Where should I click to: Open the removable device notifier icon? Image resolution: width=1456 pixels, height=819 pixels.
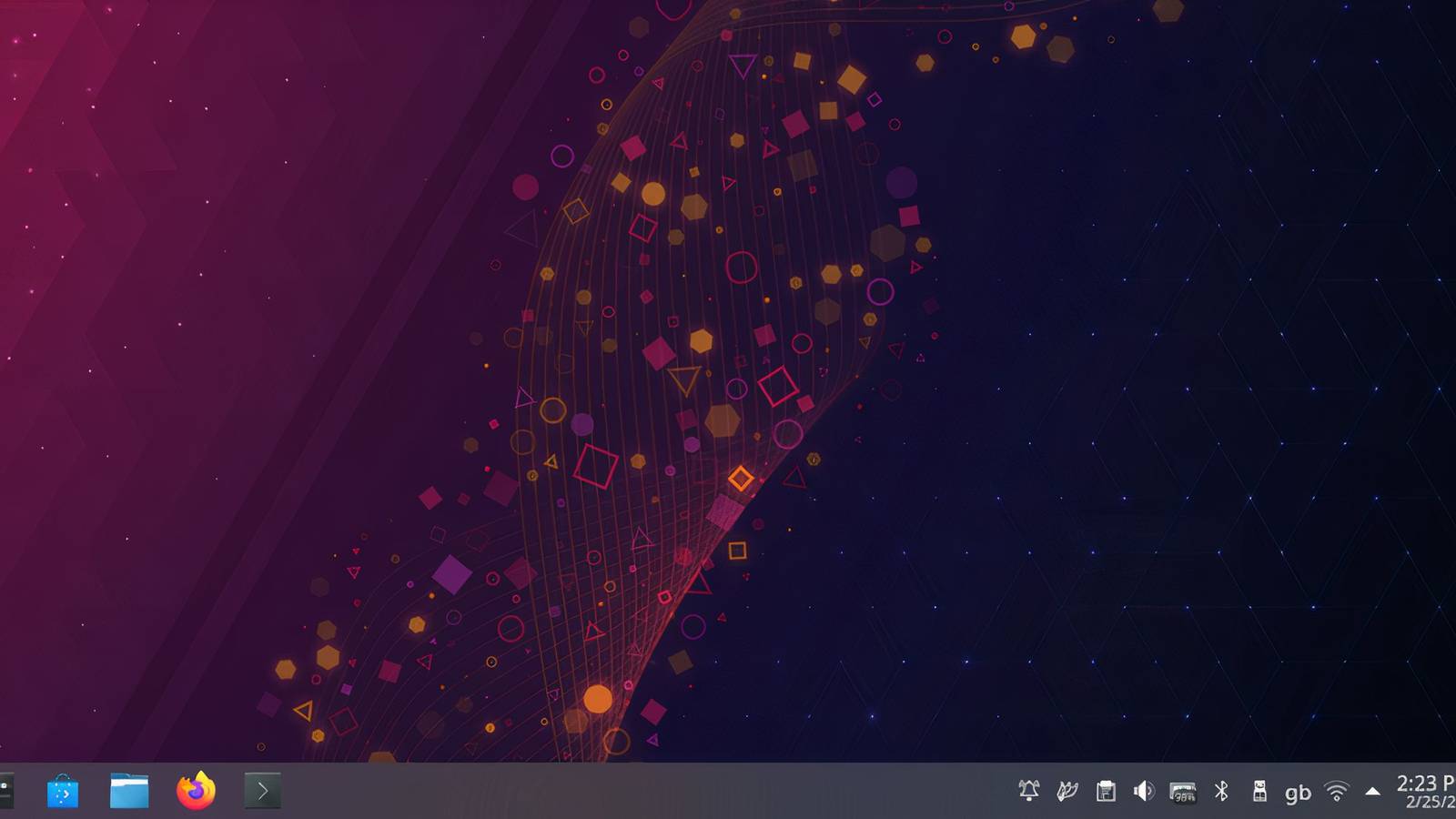tap(1260, 791)
